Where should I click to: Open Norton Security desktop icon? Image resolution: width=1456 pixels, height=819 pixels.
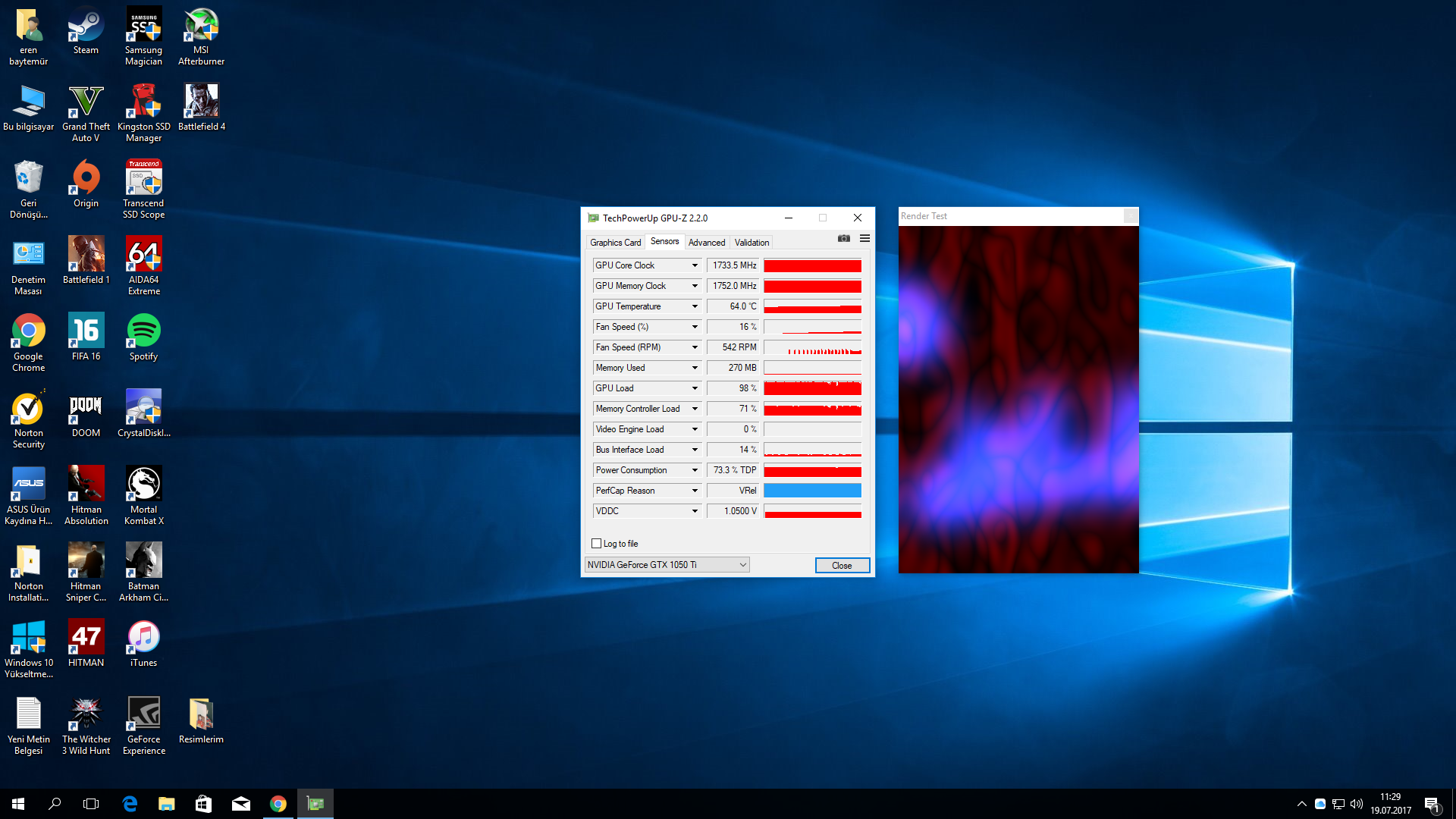click(x=28, y=419)
